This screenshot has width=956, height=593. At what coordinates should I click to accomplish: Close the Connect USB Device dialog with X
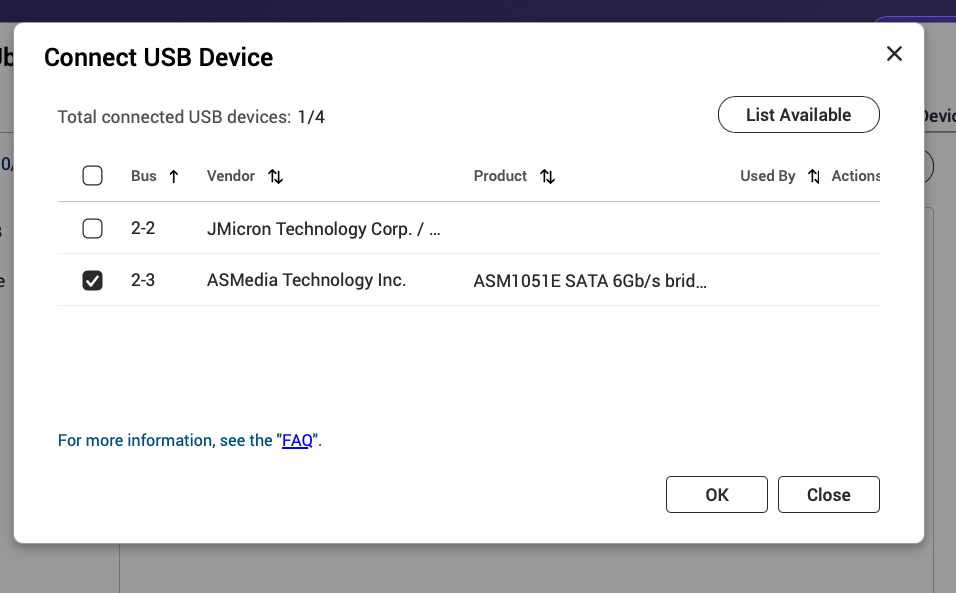tap(894, 54)
